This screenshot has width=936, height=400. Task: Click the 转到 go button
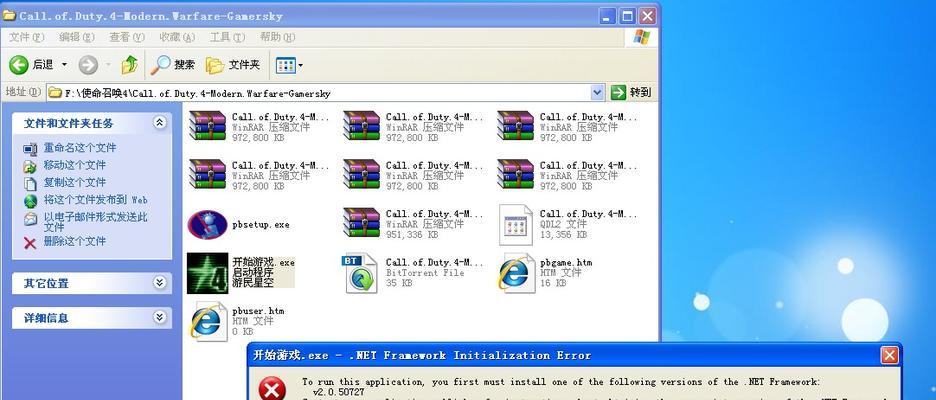pyautogui.click(x=632, y=93)
